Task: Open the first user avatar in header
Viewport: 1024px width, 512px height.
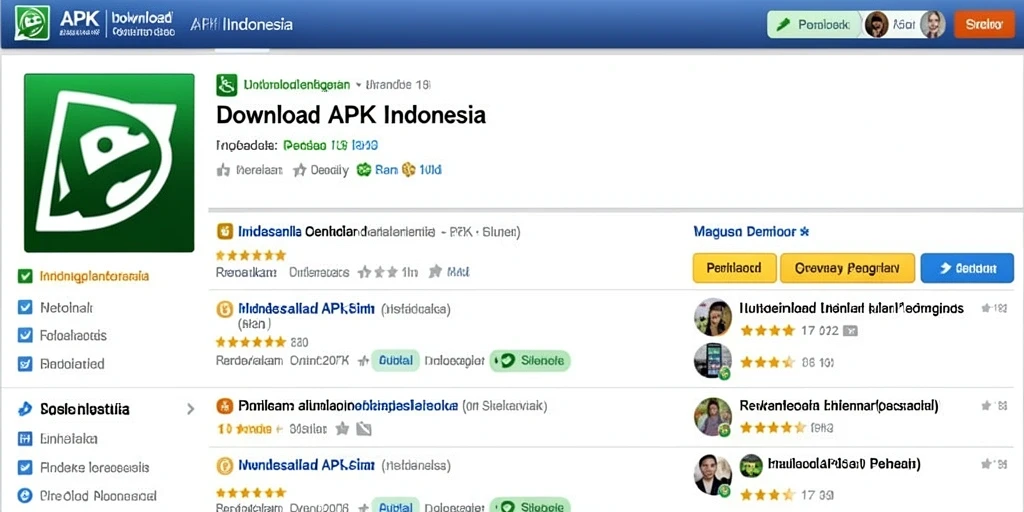Action: [876, 25]
